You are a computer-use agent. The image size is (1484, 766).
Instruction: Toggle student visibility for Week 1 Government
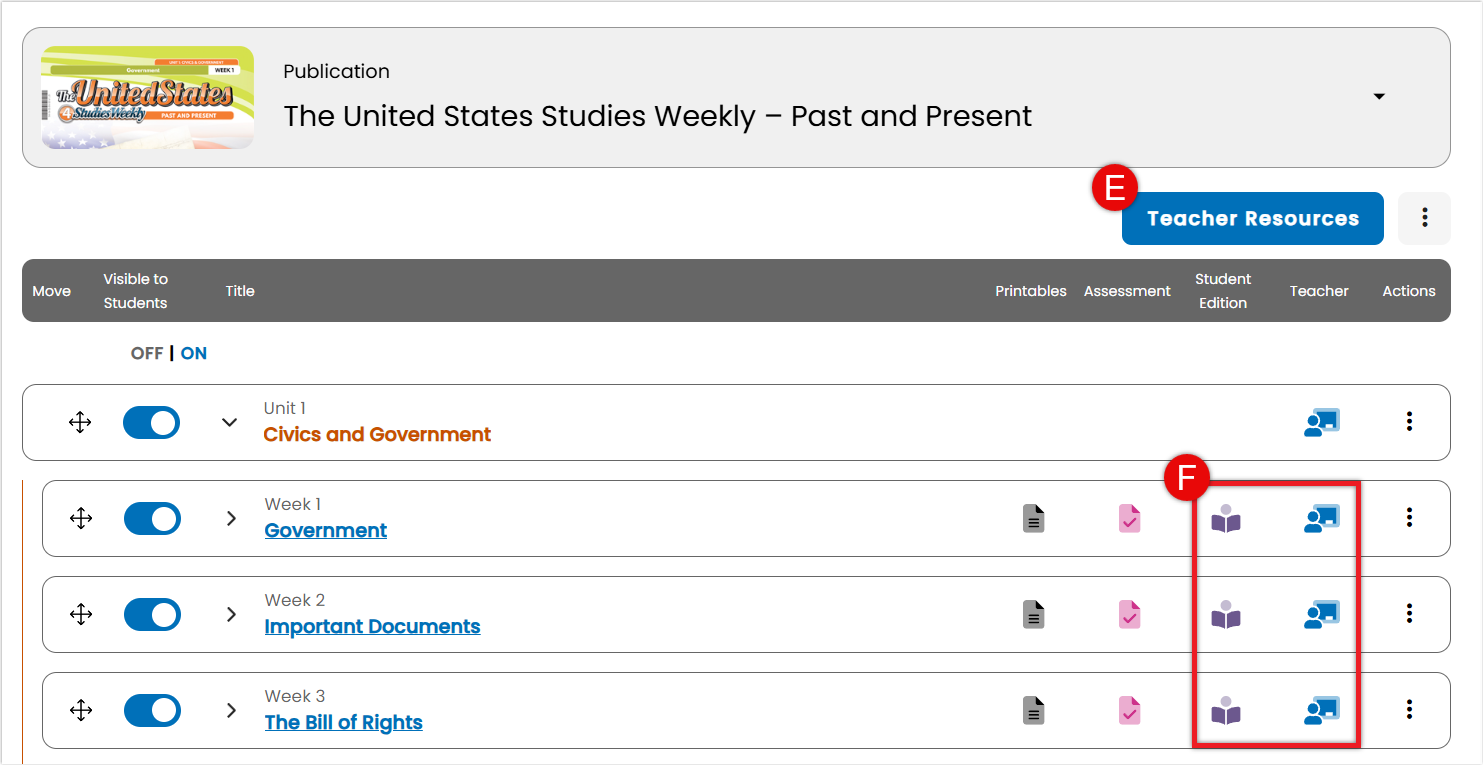point(152,518)
